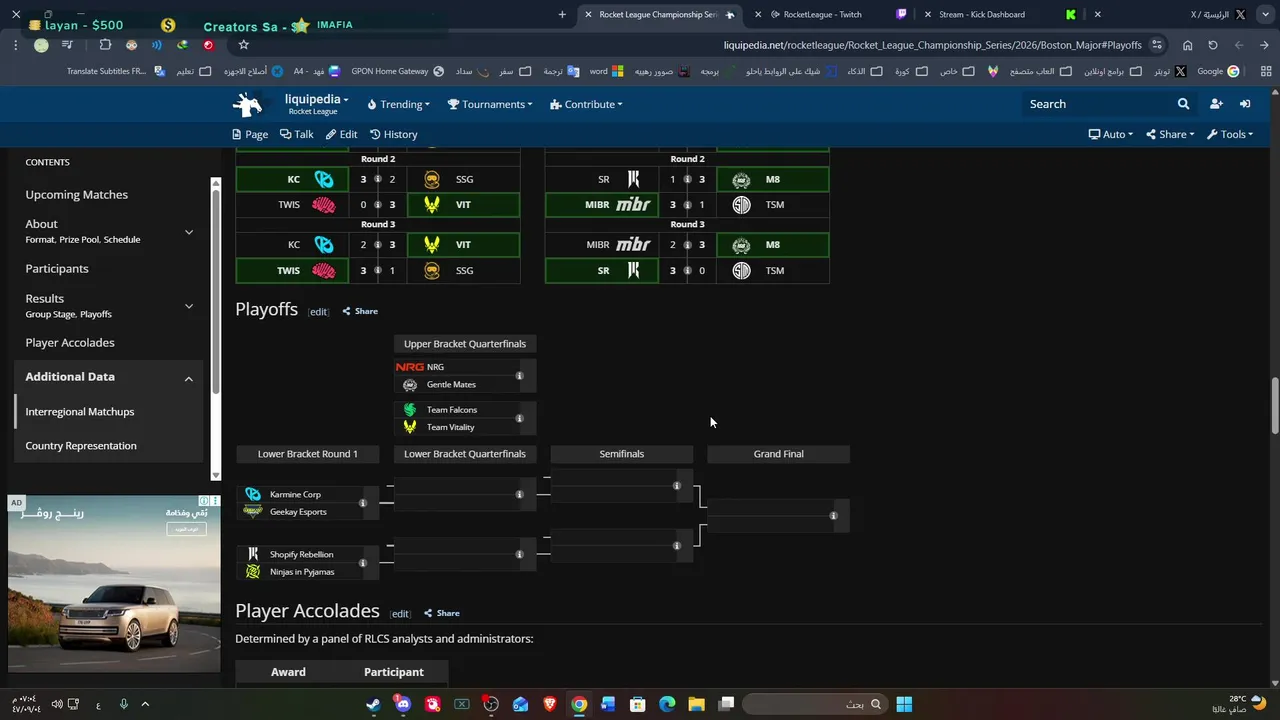Open Auto theme dropdown
The width and height of the screenshot is (1280, 720).
point(1110,134)
